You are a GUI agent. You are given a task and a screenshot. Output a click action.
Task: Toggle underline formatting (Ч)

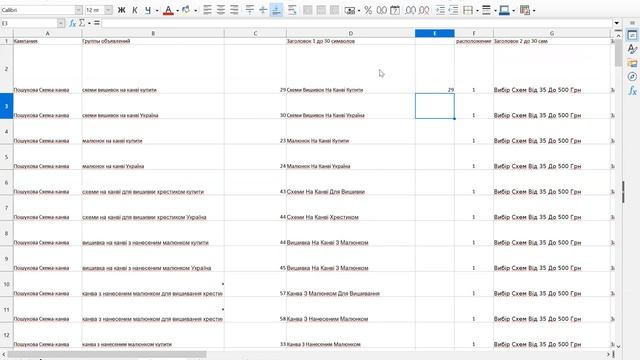click(148, 10)
